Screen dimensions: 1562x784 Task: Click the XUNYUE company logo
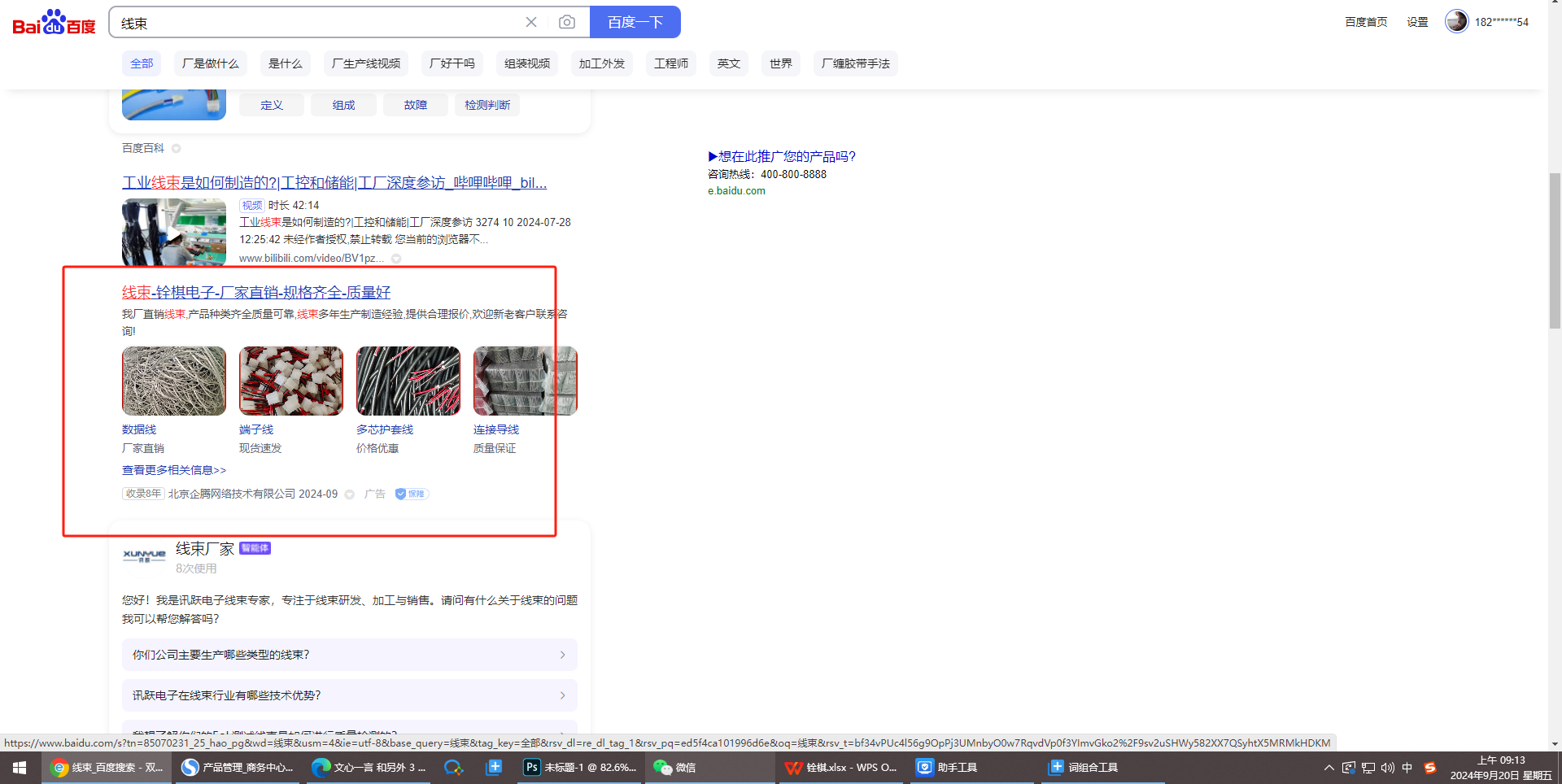click(x=144, y=555)
